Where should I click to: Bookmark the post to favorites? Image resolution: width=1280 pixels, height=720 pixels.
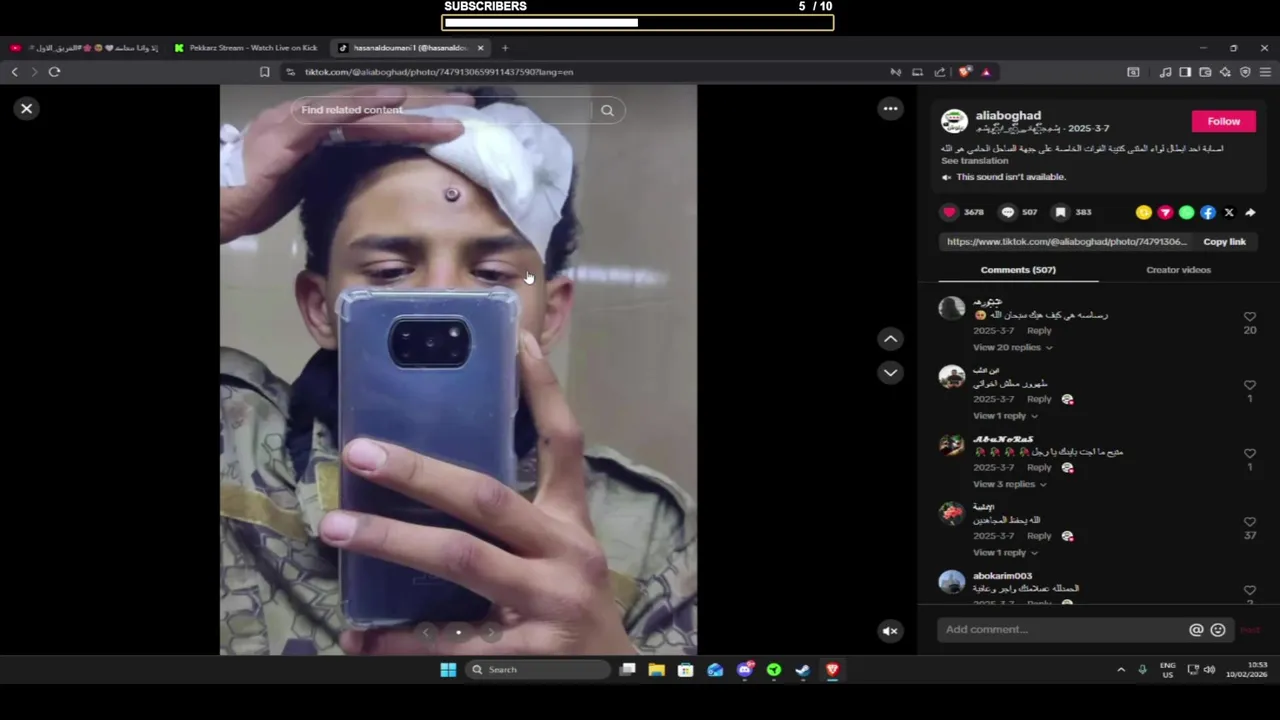pos(1061,212)
